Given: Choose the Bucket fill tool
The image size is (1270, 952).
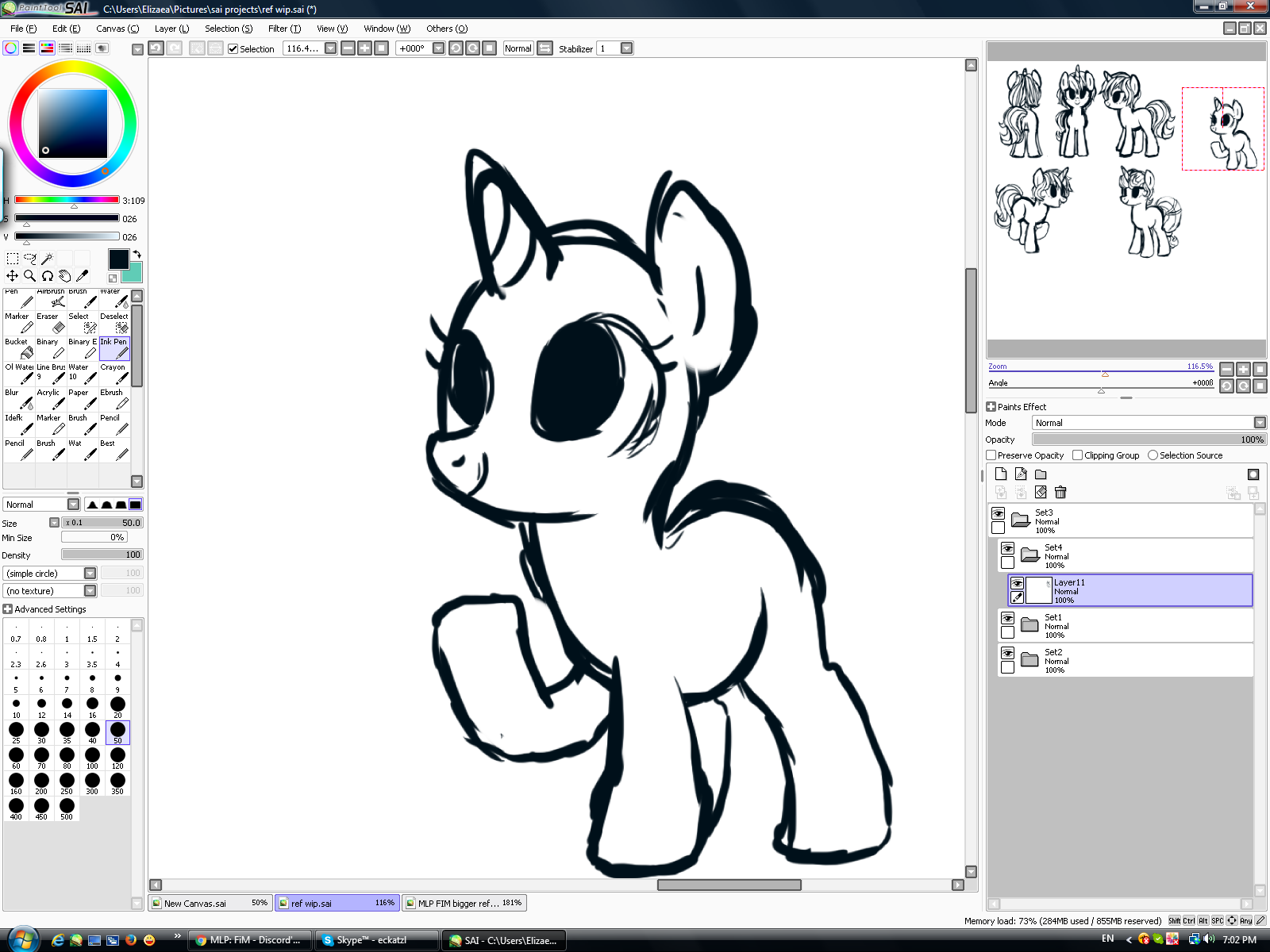Looking at the screenshot, I should [19, 349].
